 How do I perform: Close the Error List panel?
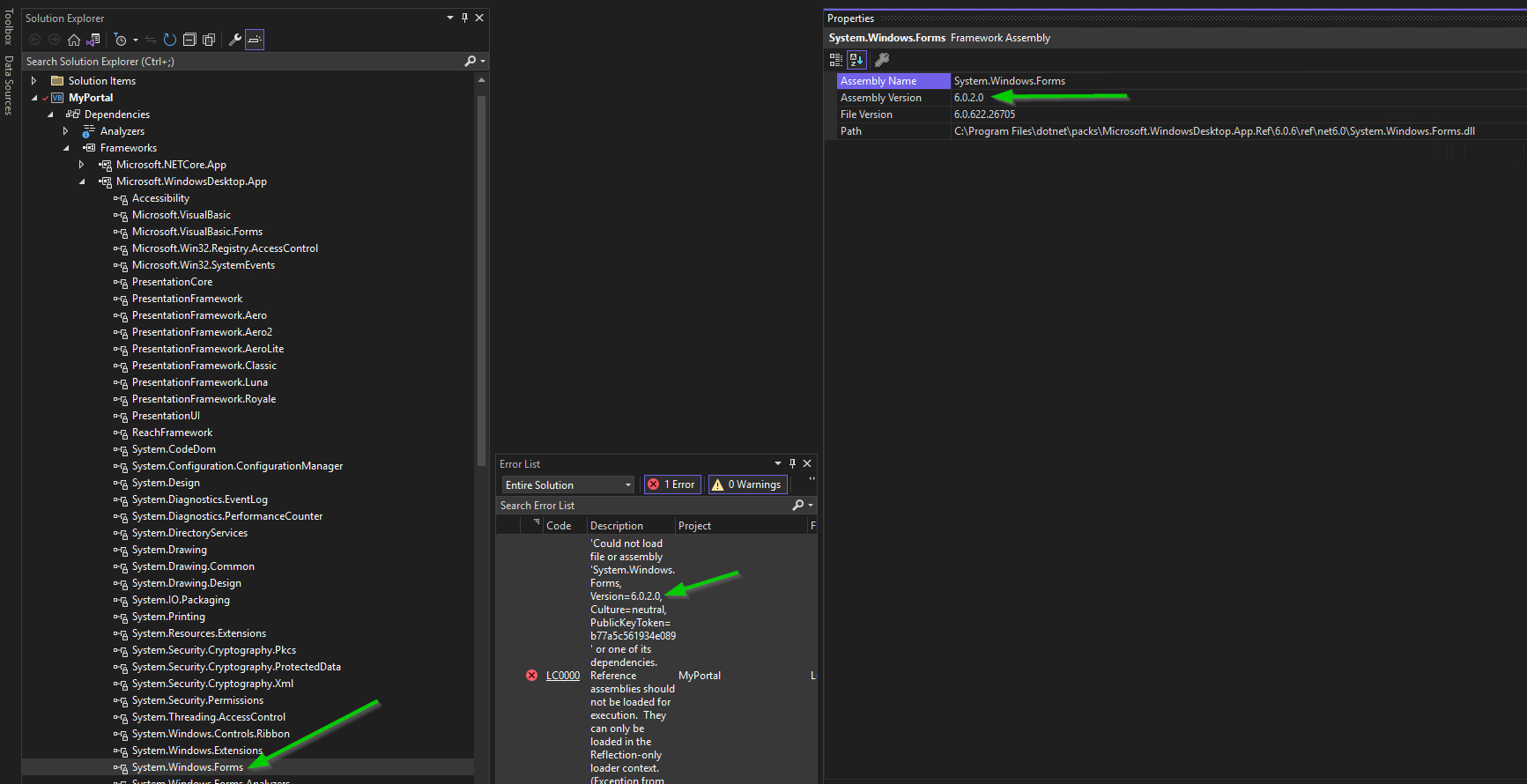click(x=807, y=463)
